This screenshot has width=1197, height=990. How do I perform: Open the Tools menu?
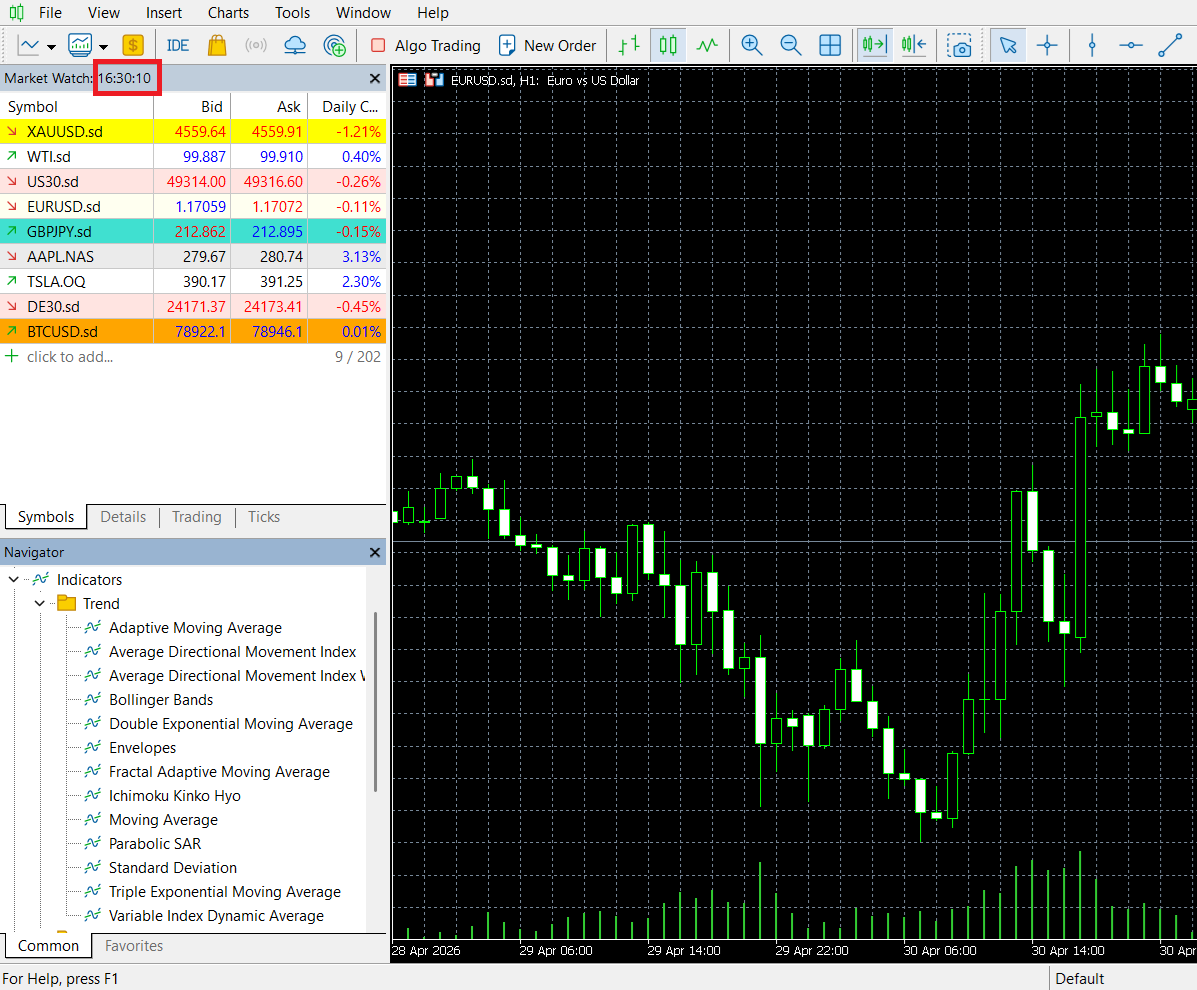point(292,13)
